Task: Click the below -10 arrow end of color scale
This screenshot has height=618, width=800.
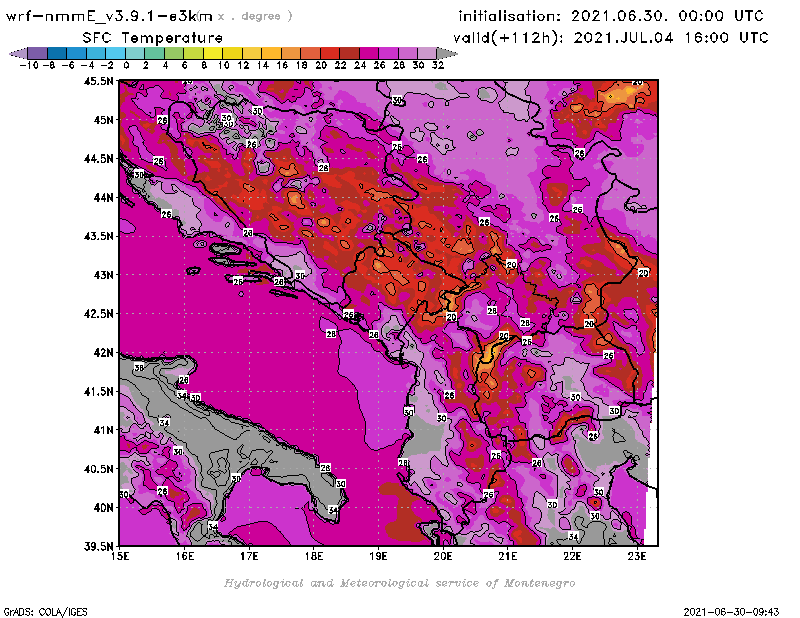Action: click(x=18, y=53)
